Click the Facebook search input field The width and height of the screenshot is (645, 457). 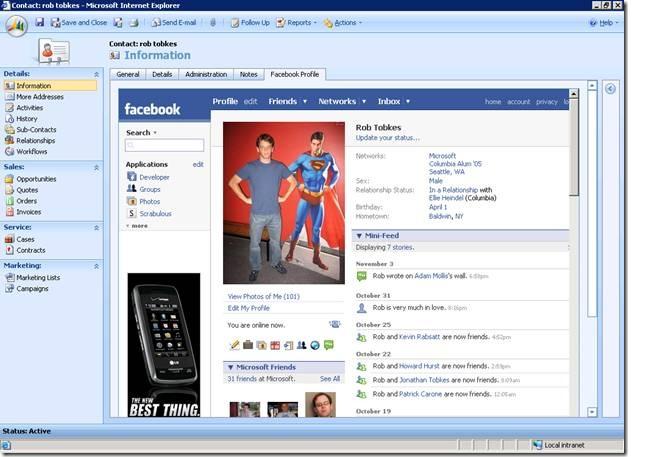pyautogui.click(x=164, y=146)
